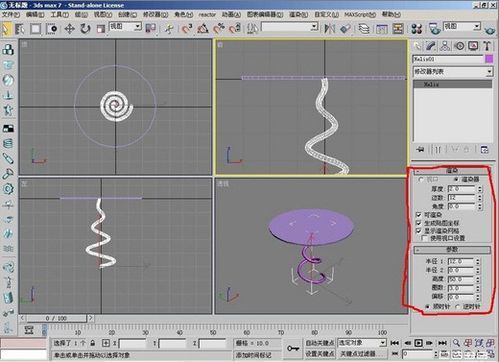Click the 自动关键点 button
The image size is (499, 362).
(x=320, y=343)
